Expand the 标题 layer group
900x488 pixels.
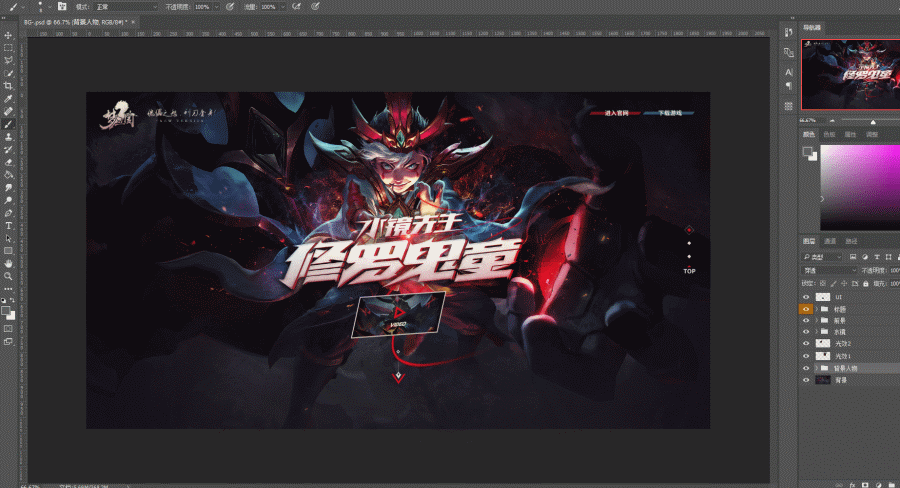pos(817,309)
